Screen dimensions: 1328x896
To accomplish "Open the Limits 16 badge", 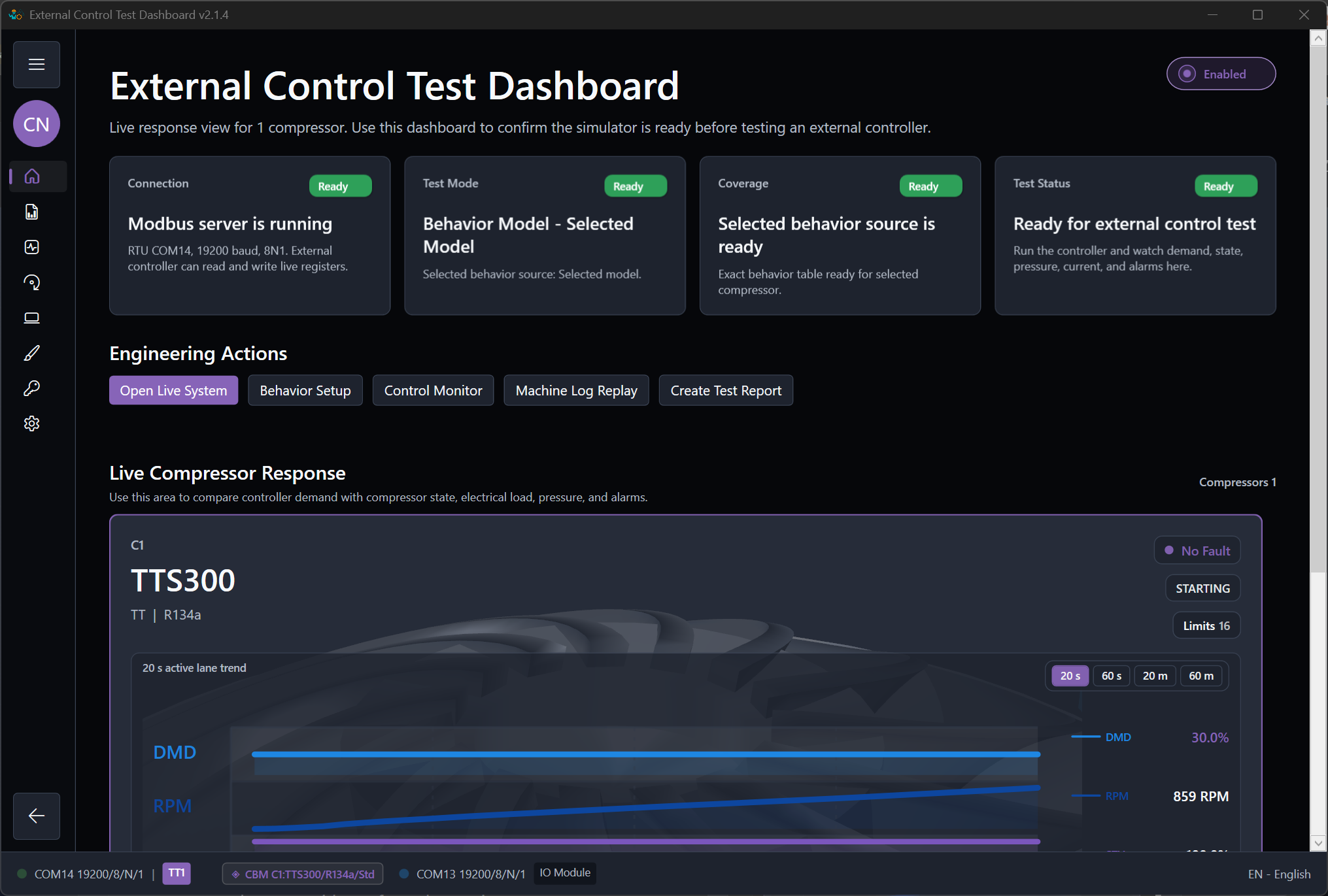I will click(1206, 625).
